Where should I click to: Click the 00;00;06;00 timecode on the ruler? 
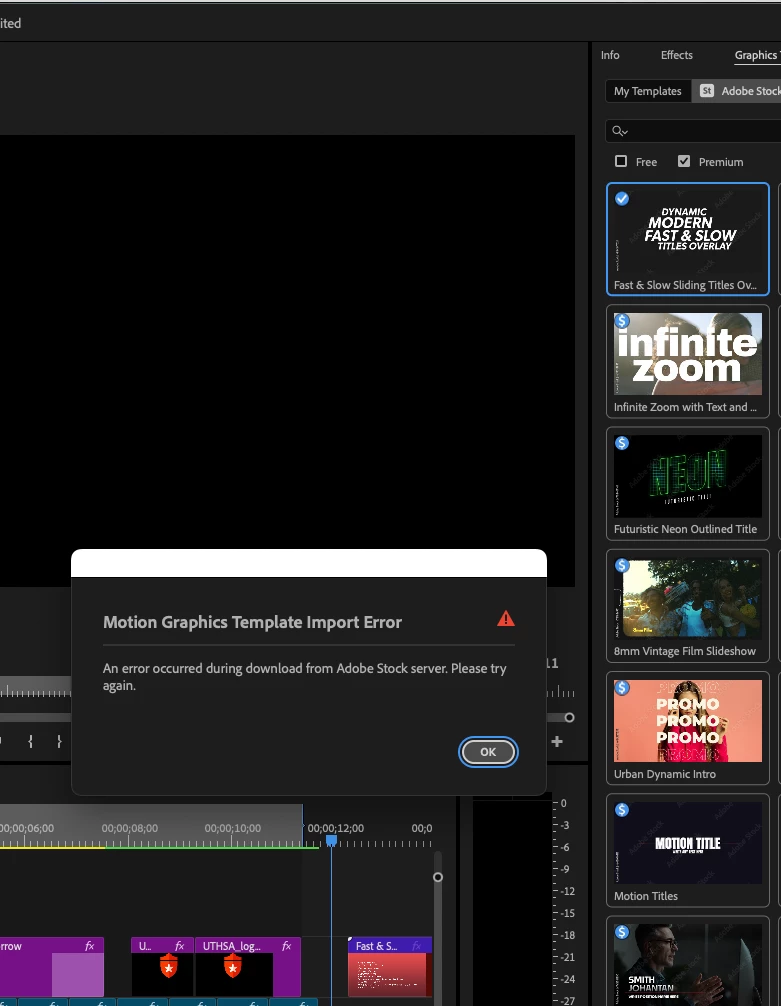pyautogui.click(x=27, y=828)
